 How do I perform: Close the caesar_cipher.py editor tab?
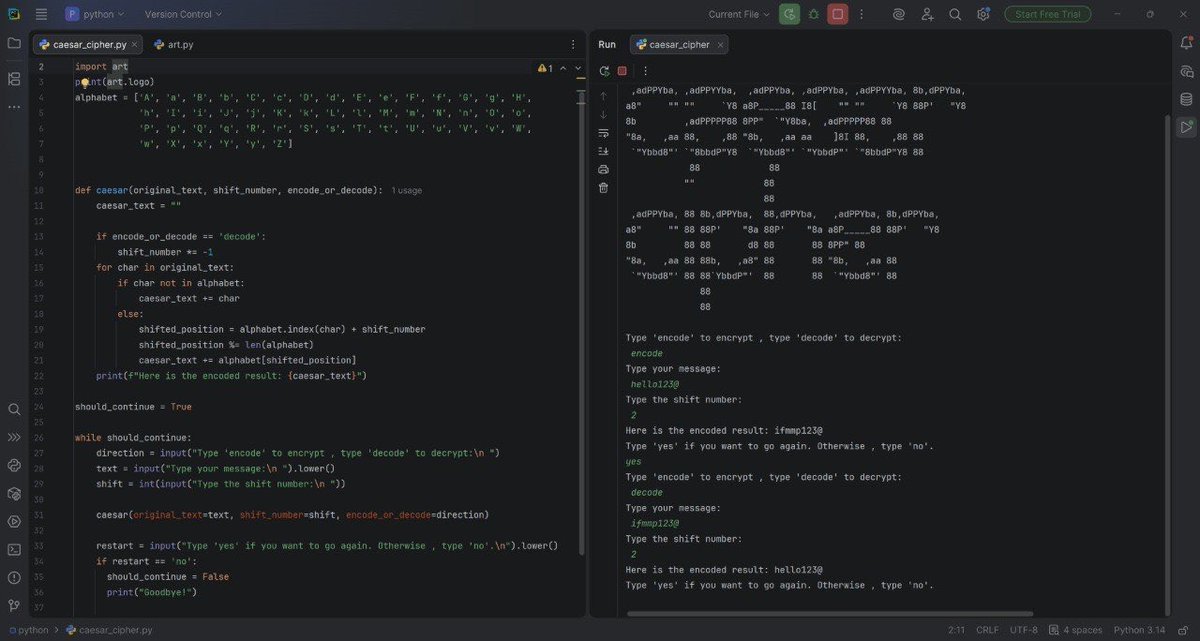[x=135, y=44]
